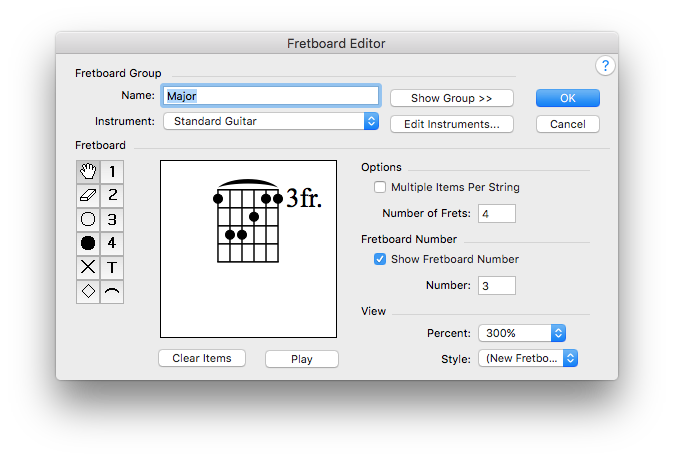Open Edit Instruments dialog

coord(452,124)
